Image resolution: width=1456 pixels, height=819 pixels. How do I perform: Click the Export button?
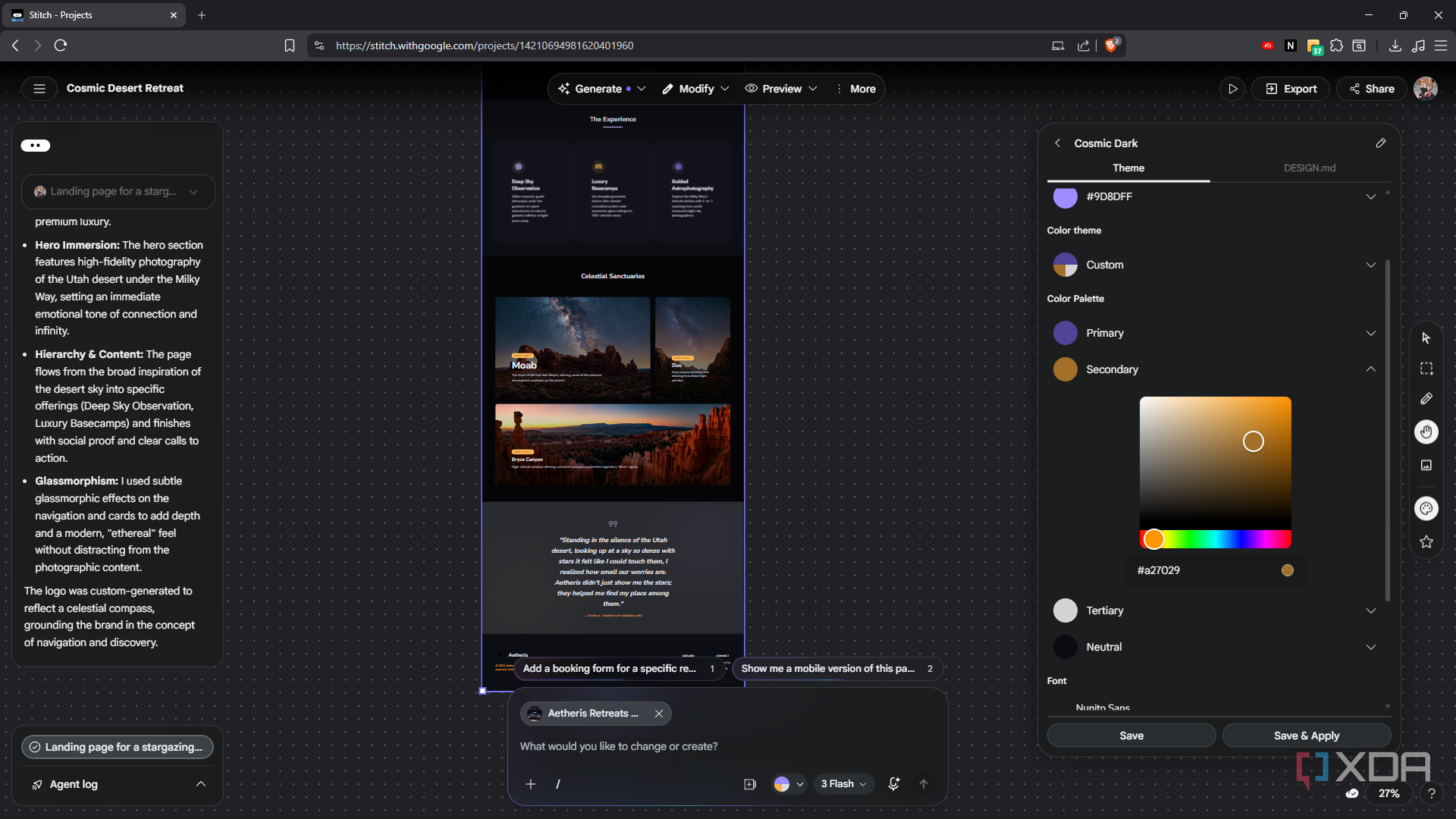tap(1291, 89)
